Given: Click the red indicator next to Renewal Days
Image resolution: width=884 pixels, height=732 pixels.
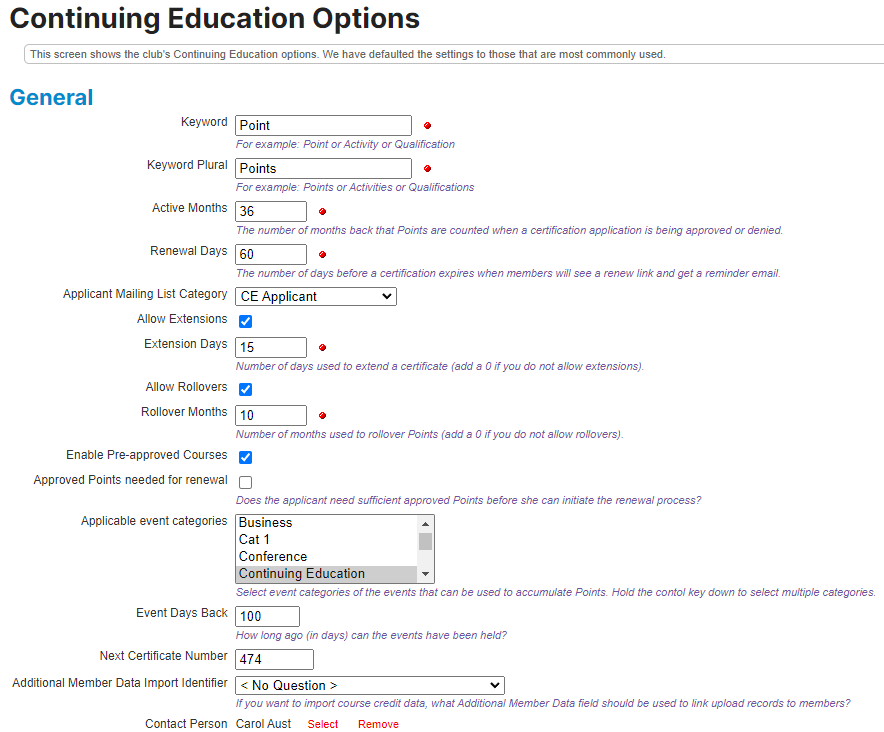Looking at the screenshot, I should coord(321,254).
